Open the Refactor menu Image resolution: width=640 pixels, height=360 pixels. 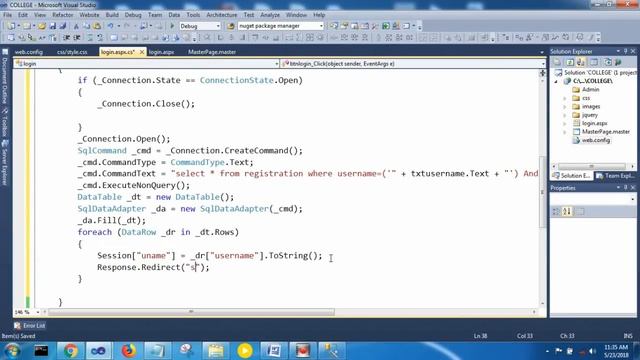coord(62,15)
